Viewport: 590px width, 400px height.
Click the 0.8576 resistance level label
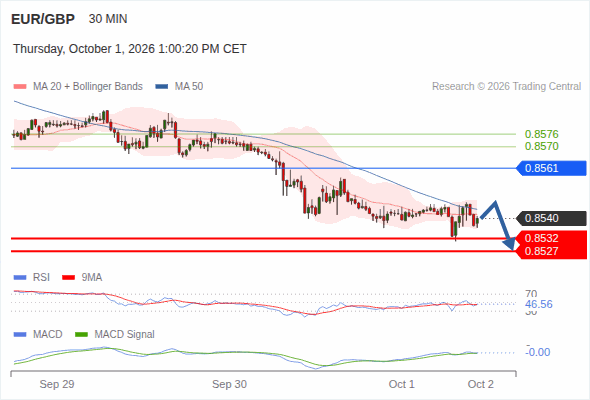(541, 134)
